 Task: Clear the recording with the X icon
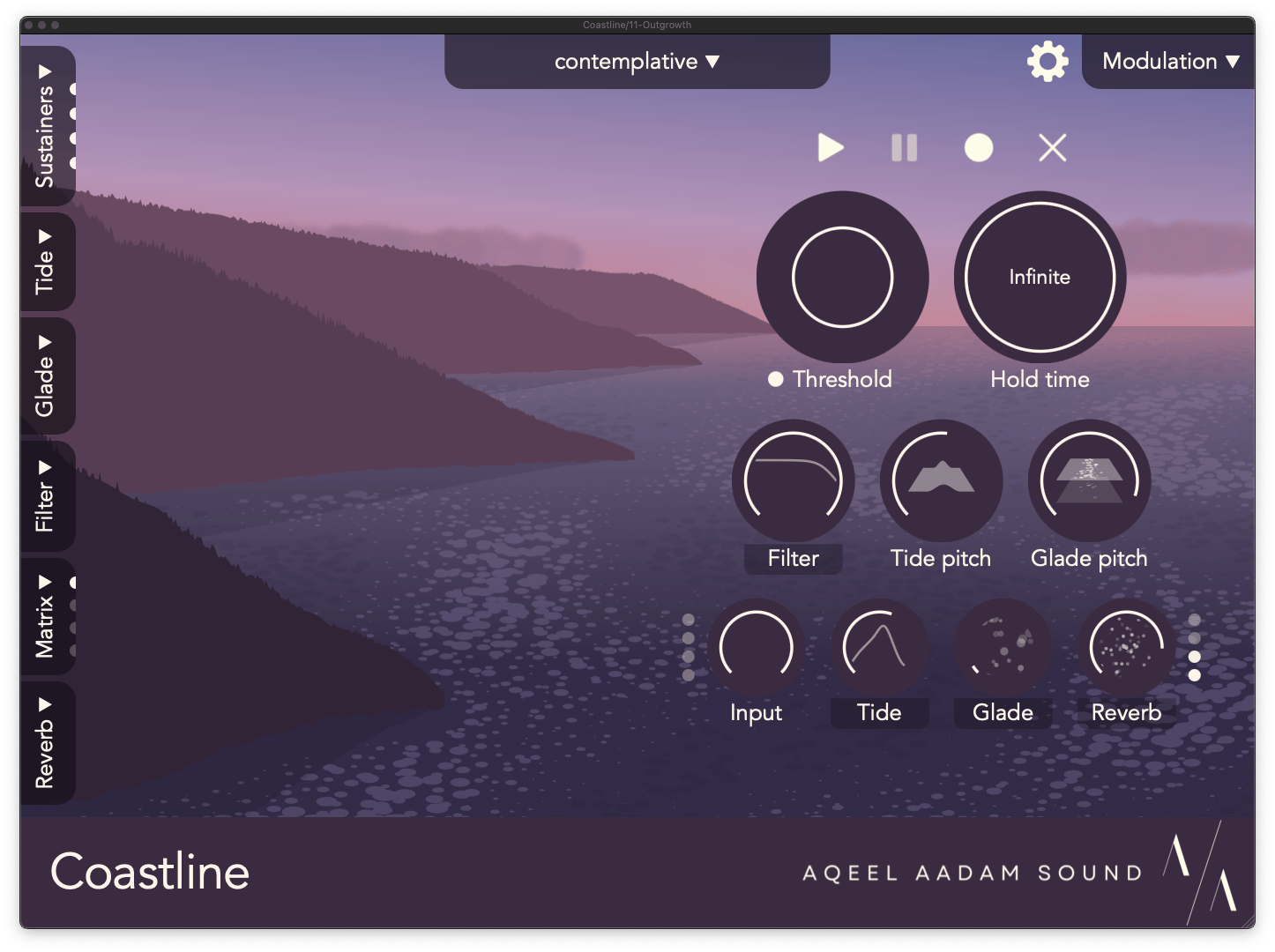pyautogui.click(x=1053, y=147)
